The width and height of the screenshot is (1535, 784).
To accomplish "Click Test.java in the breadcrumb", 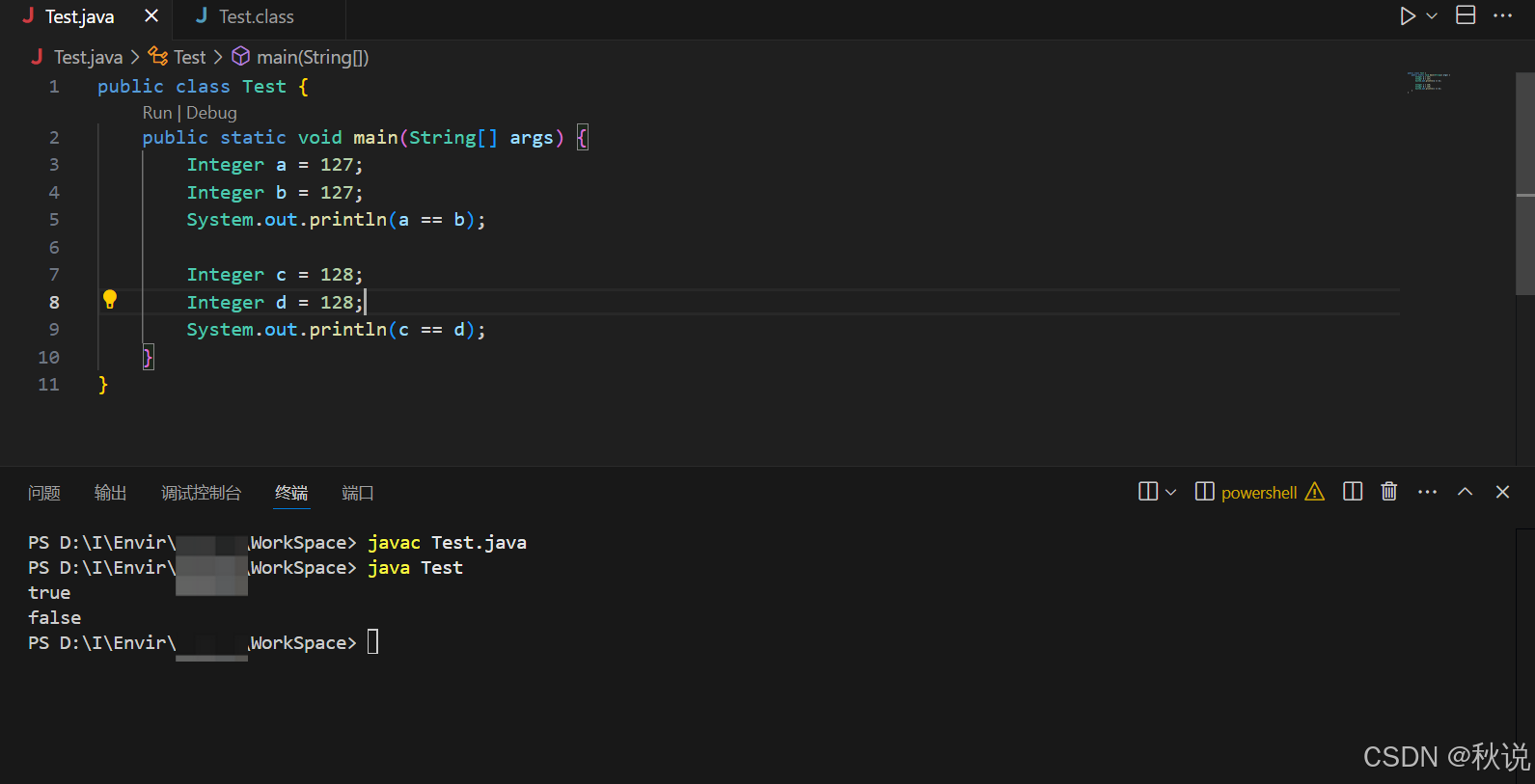I will (x=88, y=58).
